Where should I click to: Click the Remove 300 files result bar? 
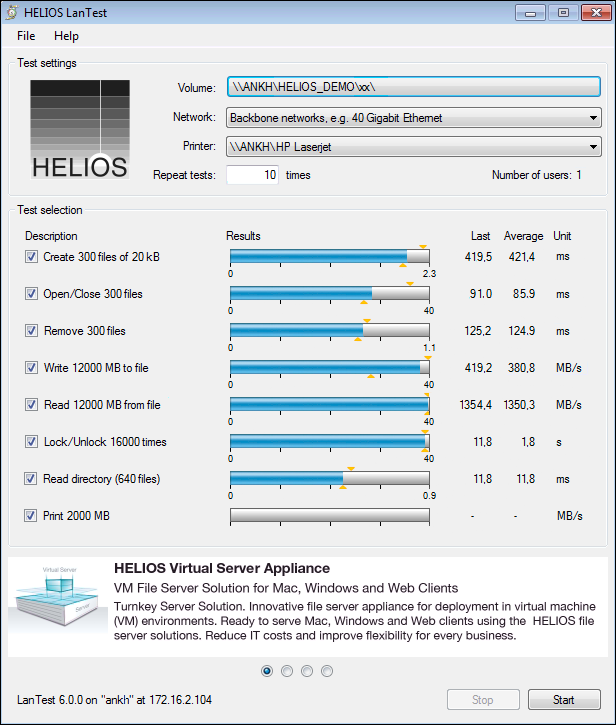330,330
